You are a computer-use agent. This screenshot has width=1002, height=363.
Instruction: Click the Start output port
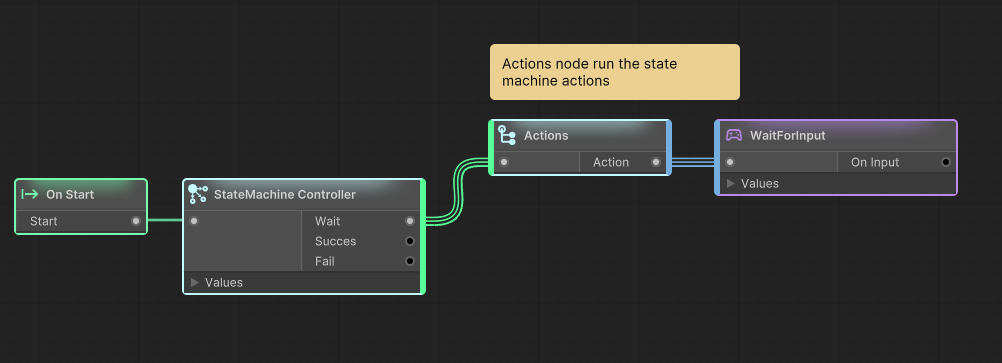[135, 221]
